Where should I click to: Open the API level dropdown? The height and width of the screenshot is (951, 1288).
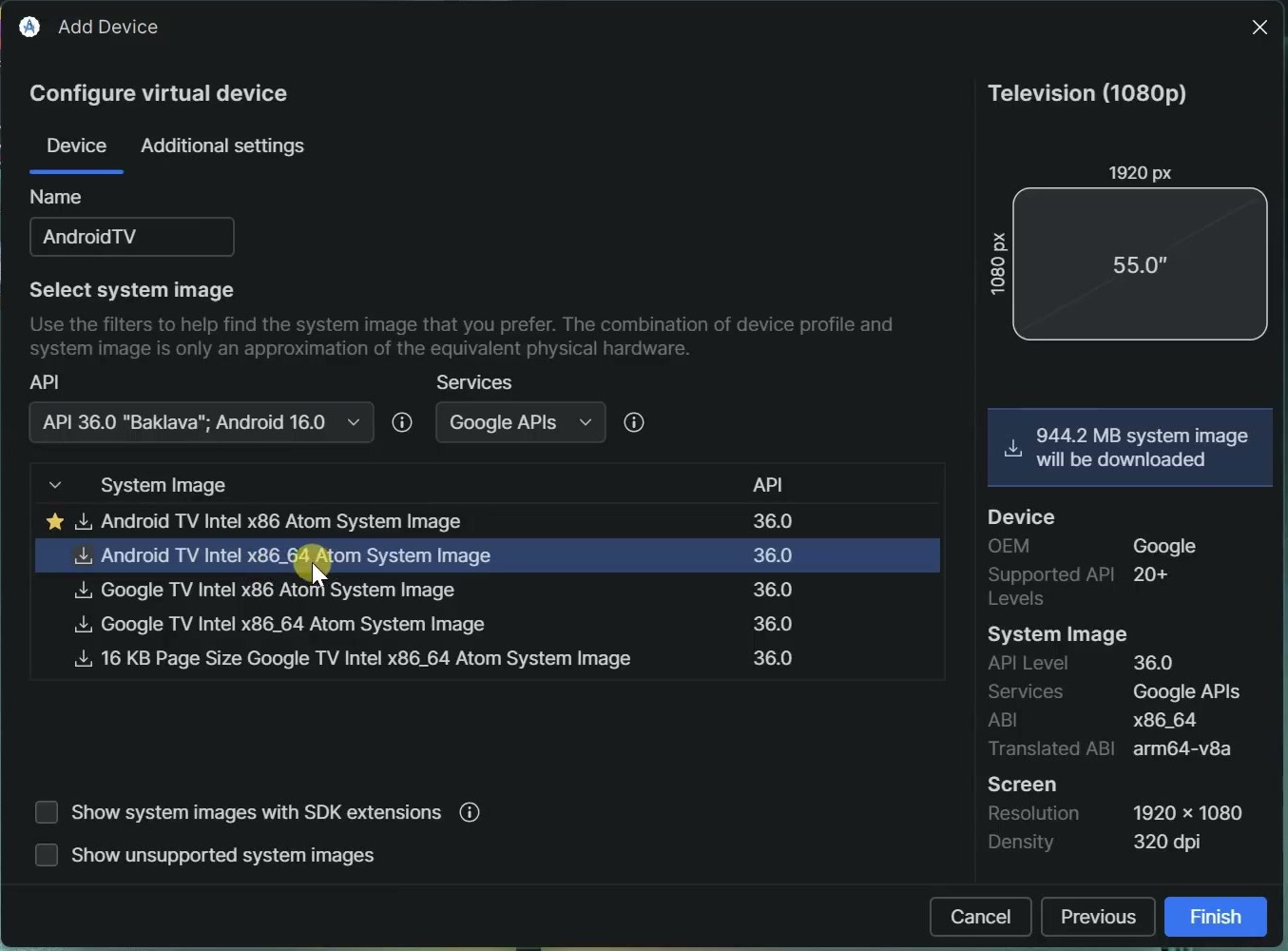(x=202, y=422)
